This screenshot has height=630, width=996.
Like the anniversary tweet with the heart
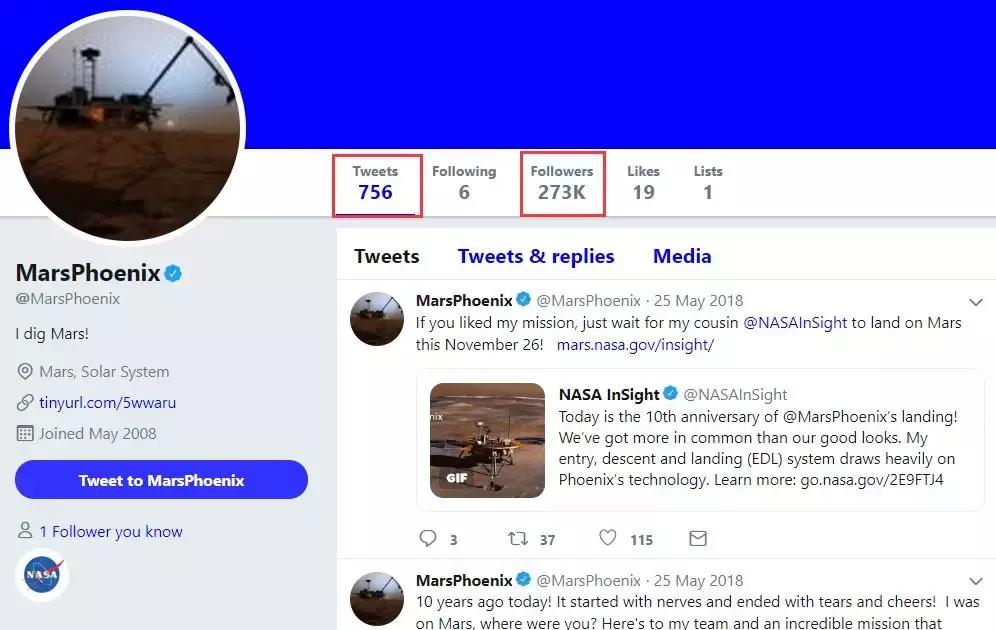pos(606,538)
